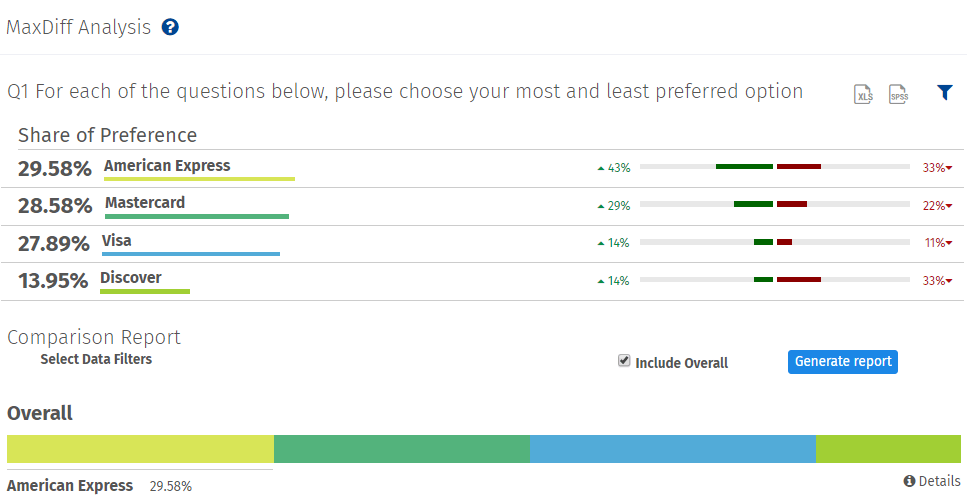This screenshot has height=504, width=967.
Task: Export results as SPSS file
Action: pyautogui.click(x=898, y=95)
